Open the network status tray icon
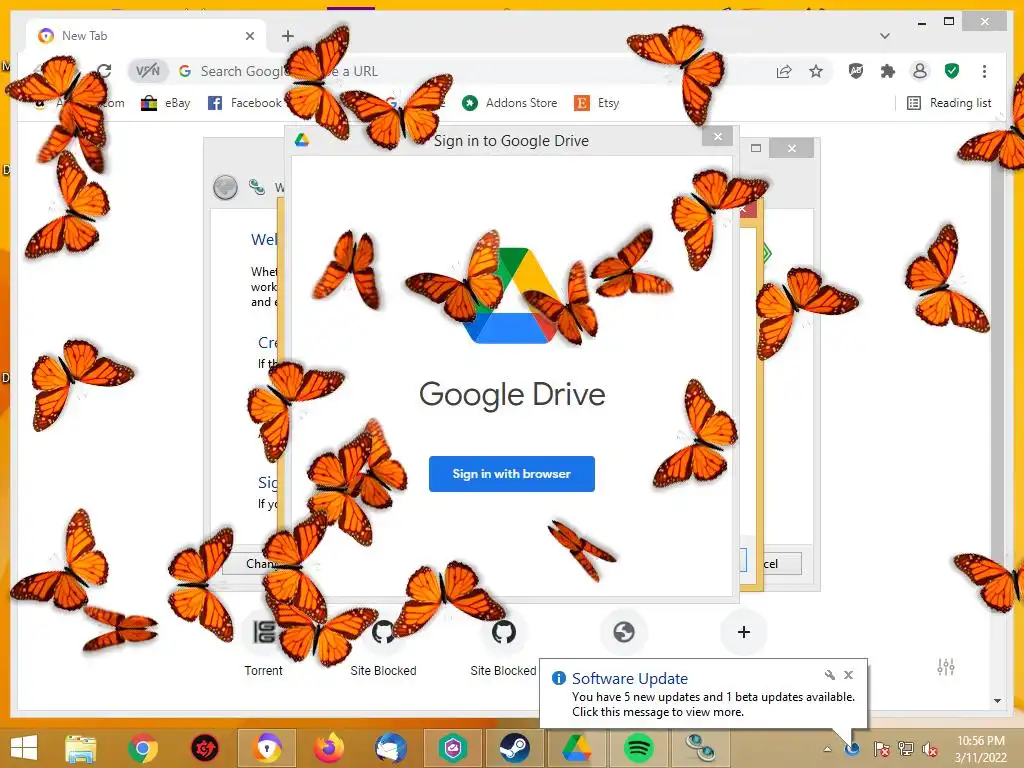This screenshot has height=768, width=1024. point(906,749)
